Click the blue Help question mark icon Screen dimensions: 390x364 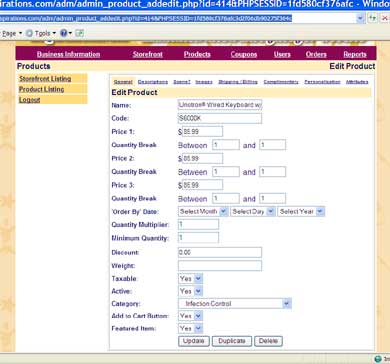coord(63,33)
